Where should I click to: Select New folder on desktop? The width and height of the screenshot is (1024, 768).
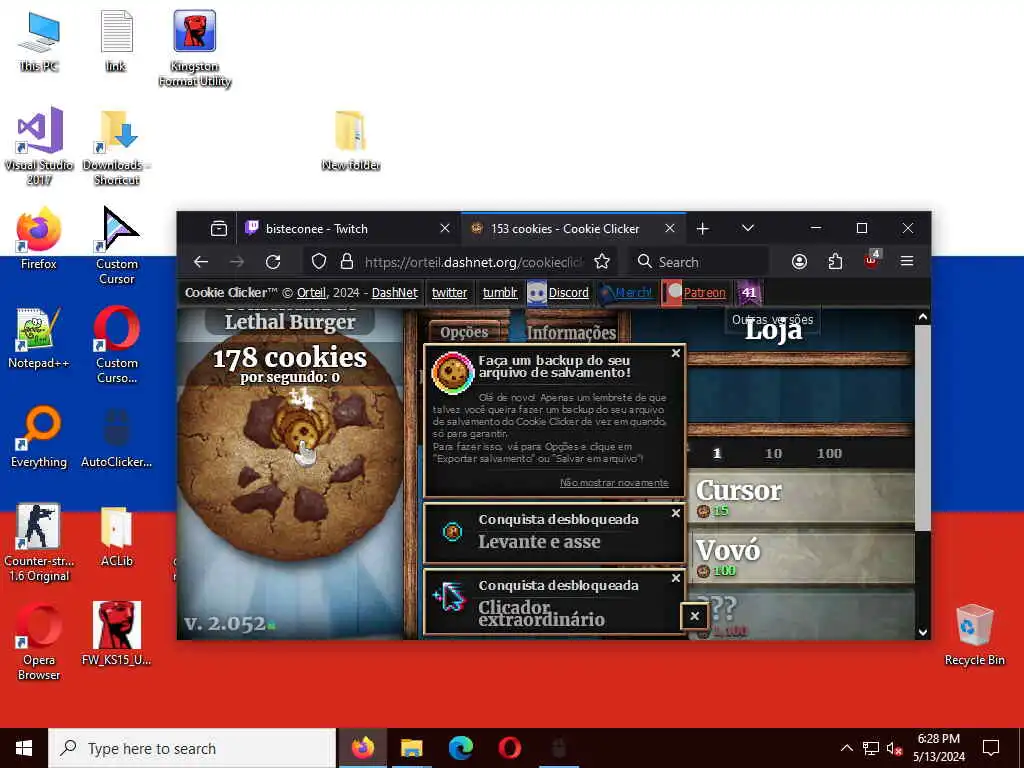tap(351, 140)
